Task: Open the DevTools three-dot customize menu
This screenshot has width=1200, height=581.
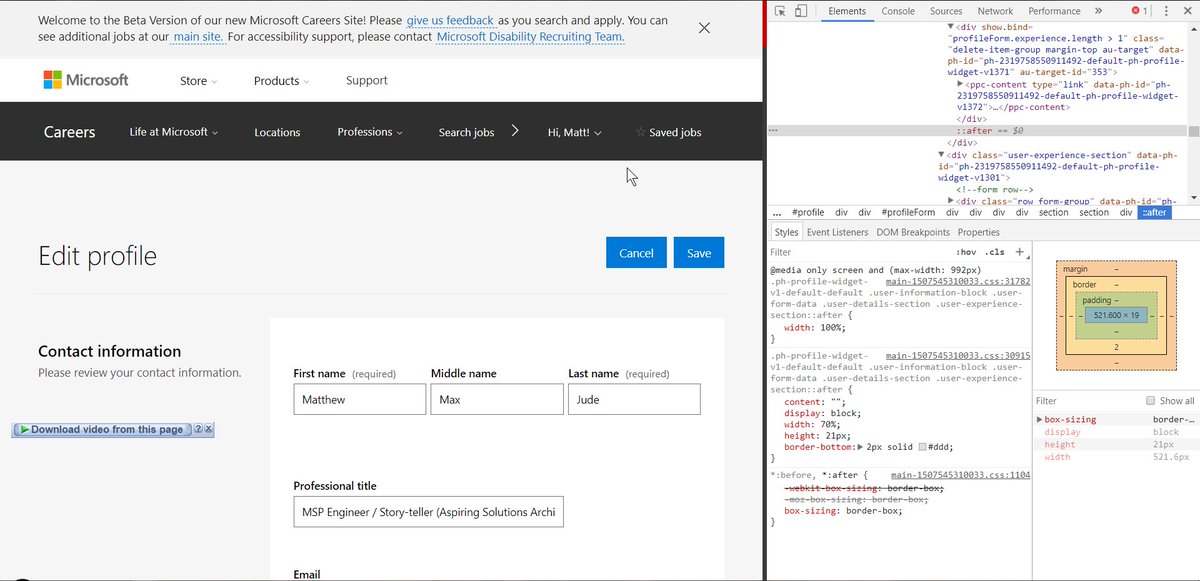Action: point(1166,11)
